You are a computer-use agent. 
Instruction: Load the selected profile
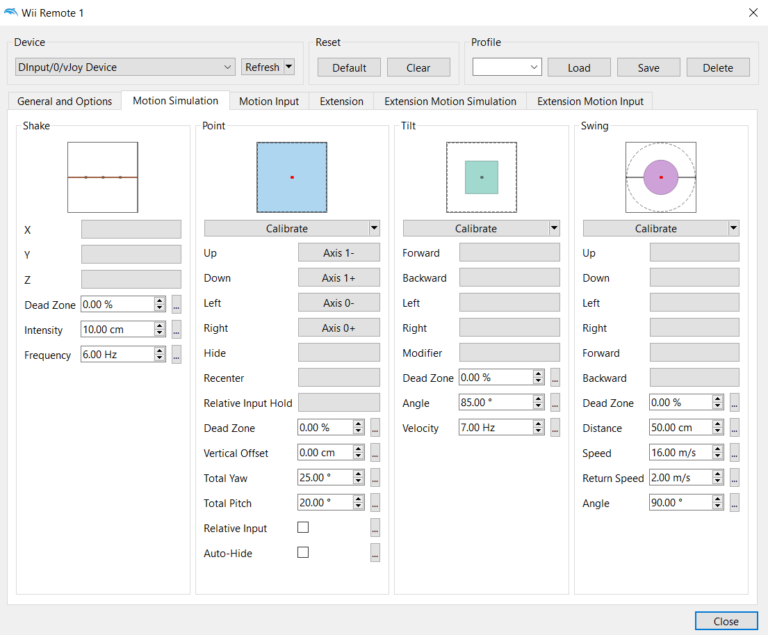579,68
